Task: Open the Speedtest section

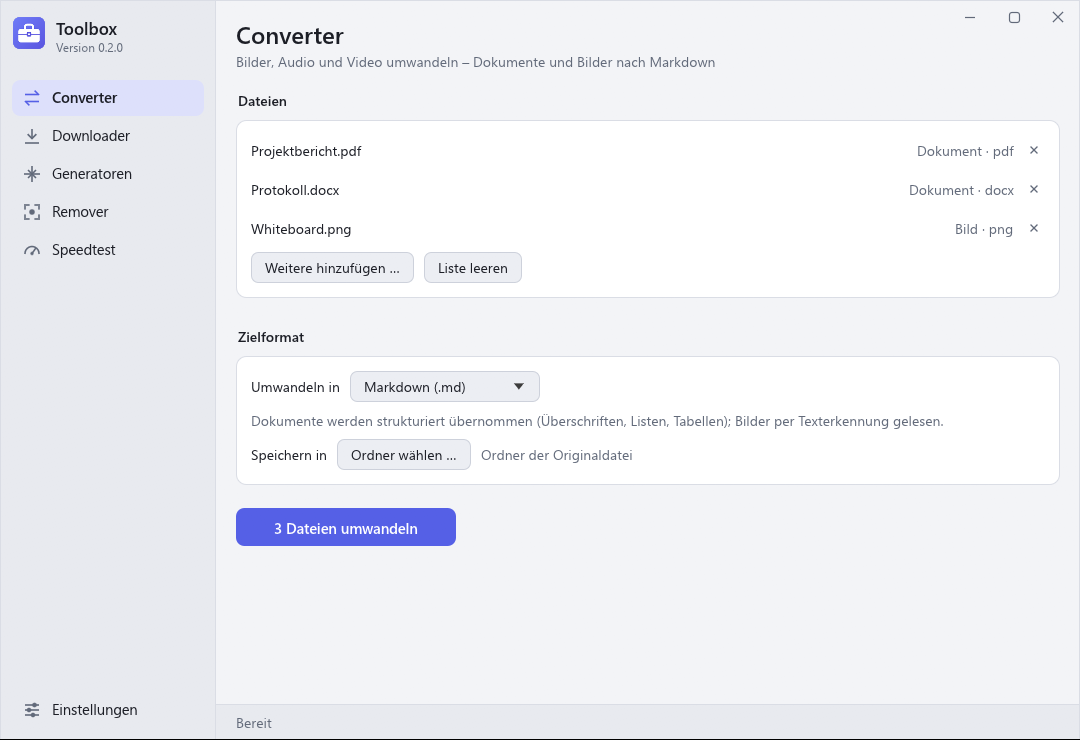Action: pyautogui.click(x=108, y=249)
